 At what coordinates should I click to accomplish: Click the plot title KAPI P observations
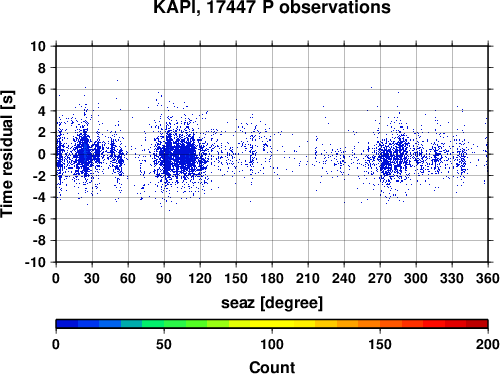coord(272,7)
